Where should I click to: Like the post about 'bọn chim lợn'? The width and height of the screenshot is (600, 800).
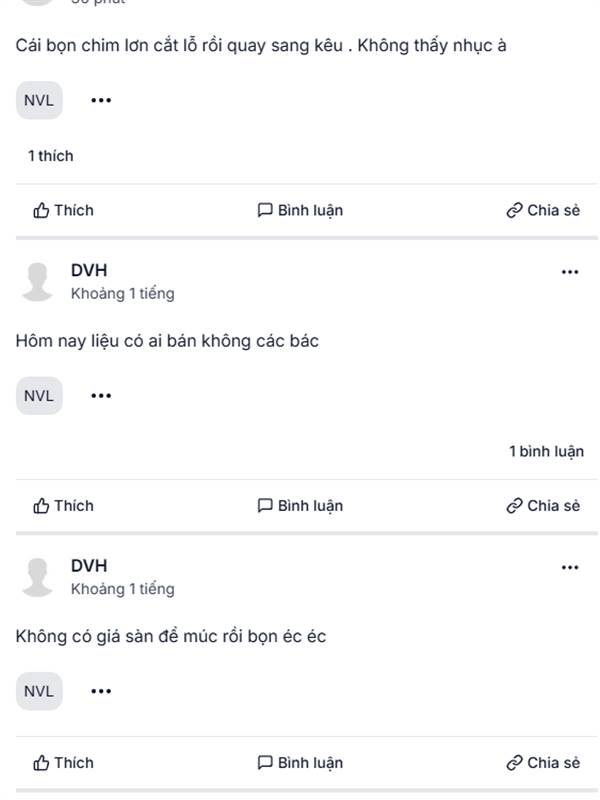click(x=63, y=210)
